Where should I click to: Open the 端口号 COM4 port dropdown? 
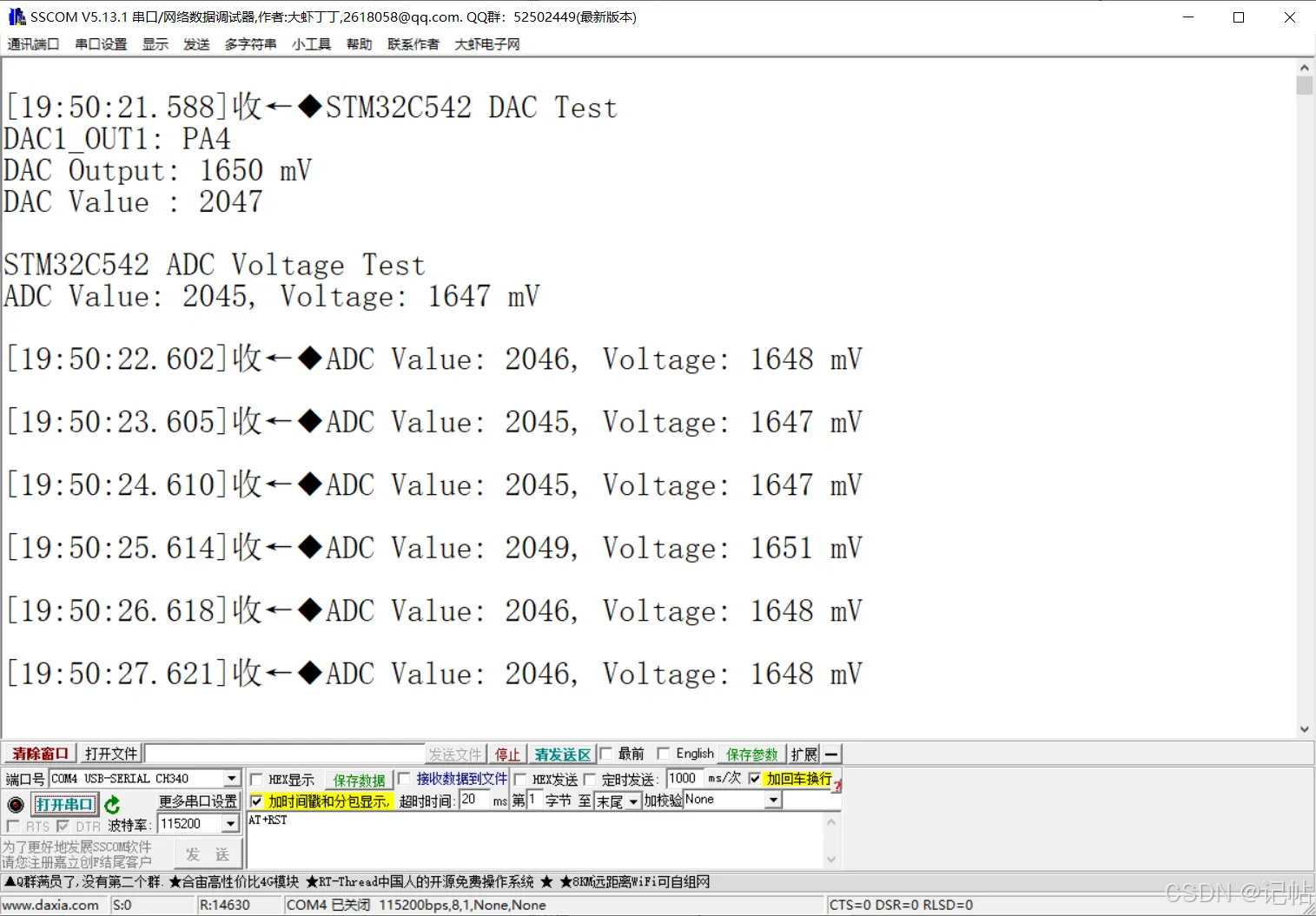click(232, 779)
